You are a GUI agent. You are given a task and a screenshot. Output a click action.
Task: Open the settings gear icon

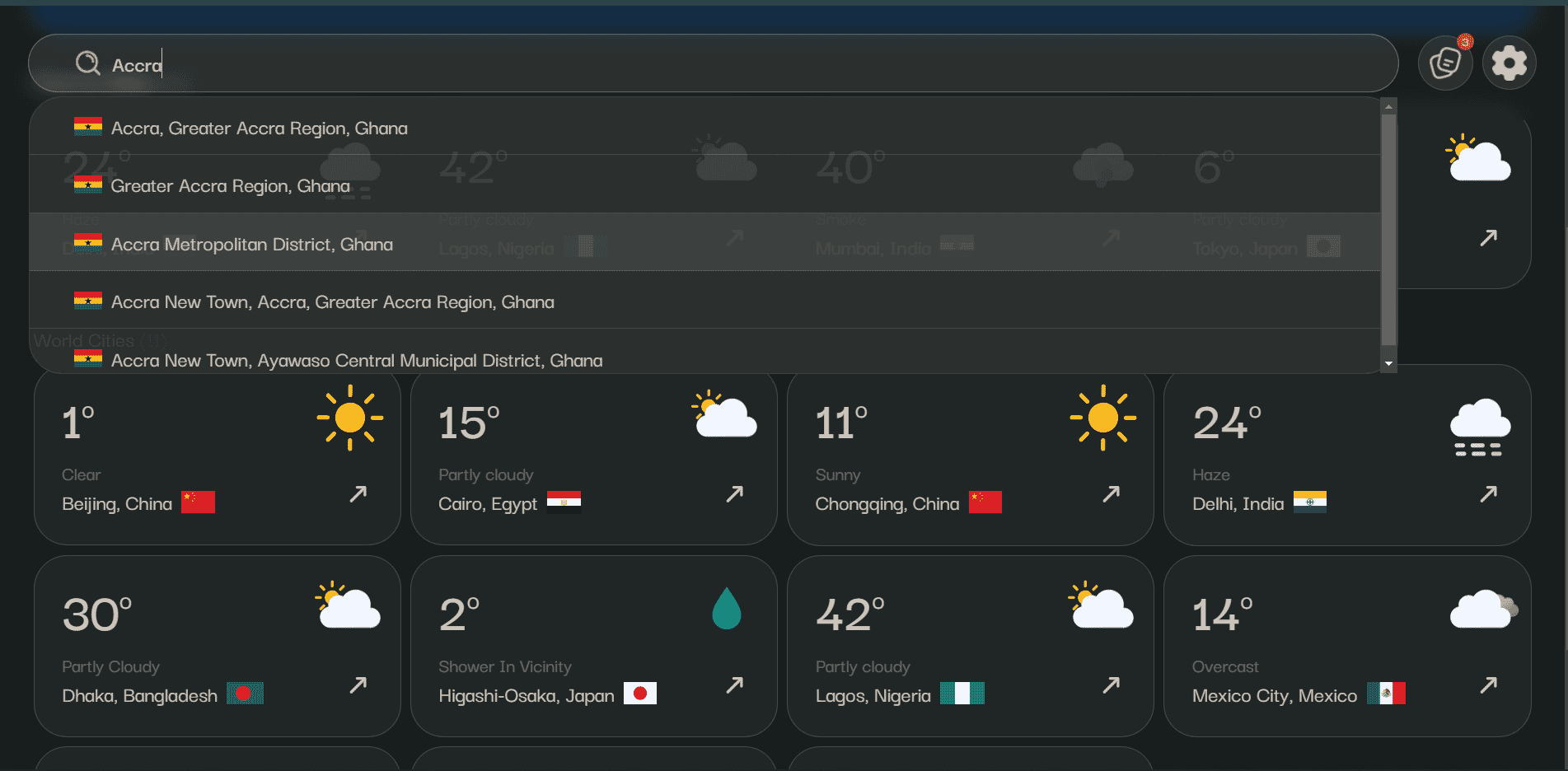coord(1509,63)
